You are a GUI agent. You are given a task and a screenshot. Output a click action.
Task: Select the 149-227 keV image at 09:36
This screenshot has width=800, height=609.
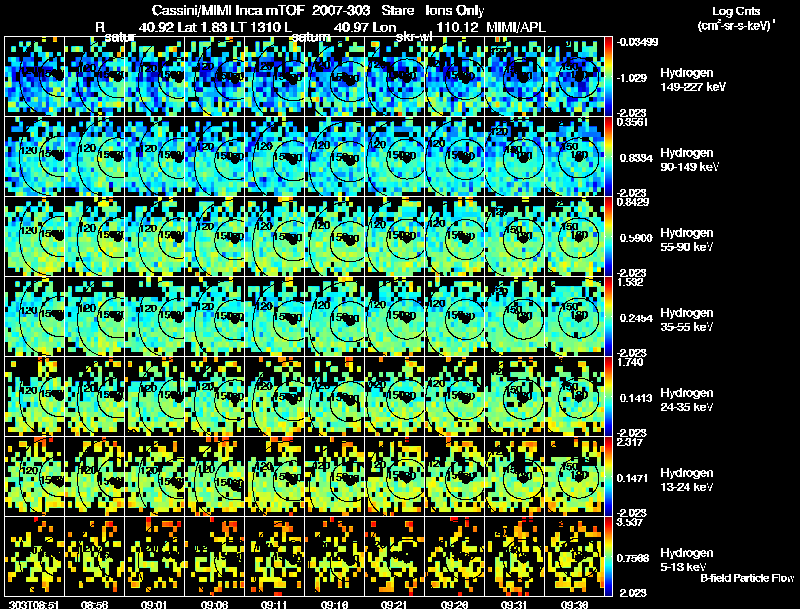click(x=574, y=77)
